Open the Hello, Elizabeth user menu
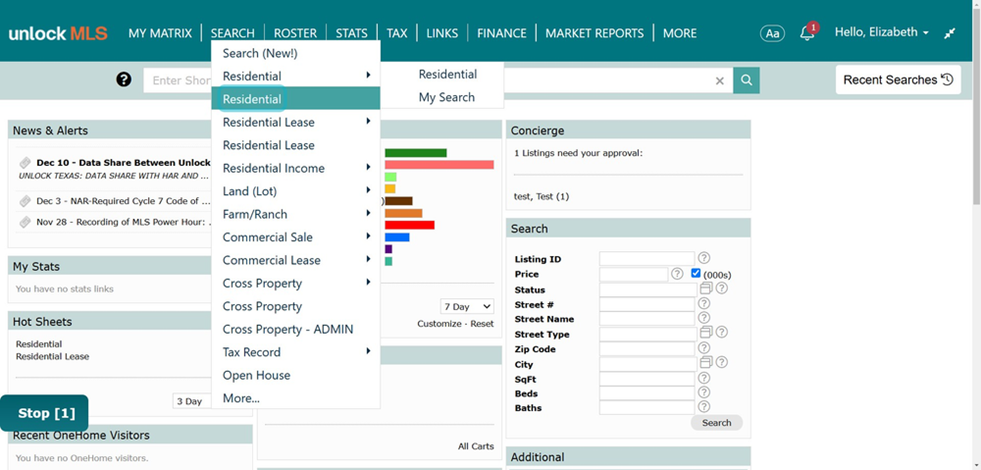Screen dimensions: 981x470 882,33
